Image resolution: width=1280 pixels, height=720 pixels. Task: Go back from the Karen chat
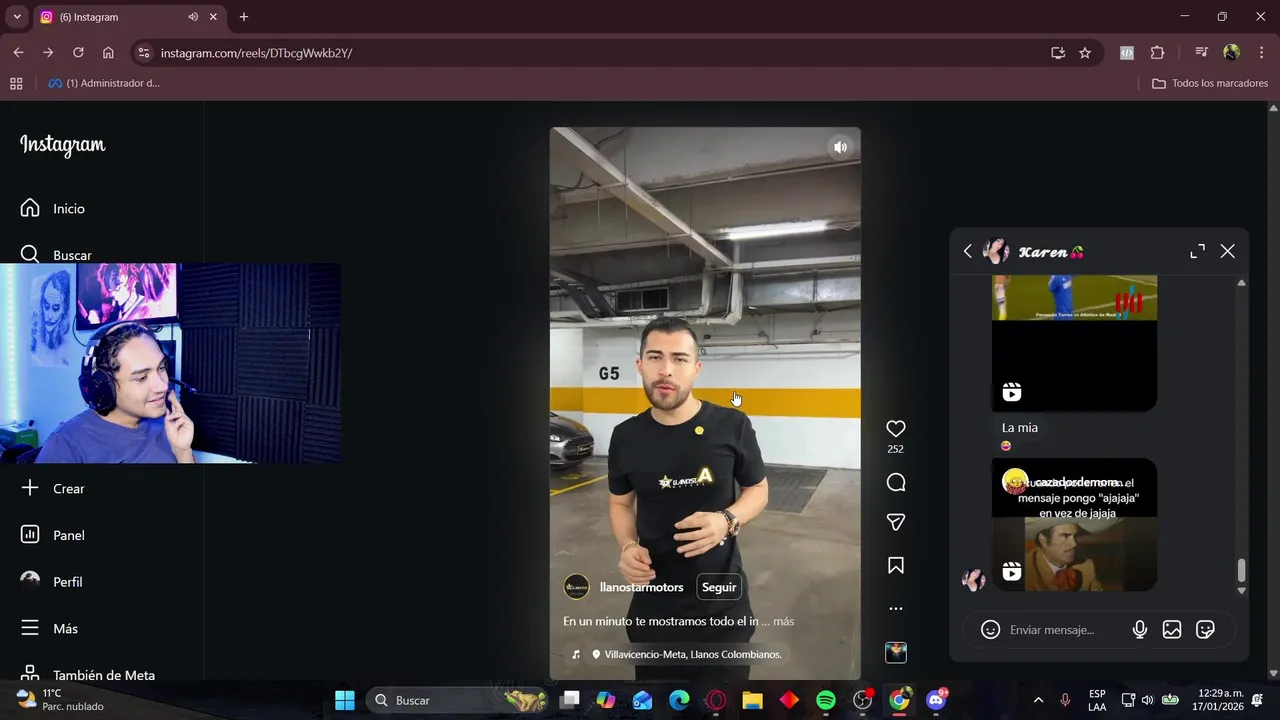click(x=967, y=251)
